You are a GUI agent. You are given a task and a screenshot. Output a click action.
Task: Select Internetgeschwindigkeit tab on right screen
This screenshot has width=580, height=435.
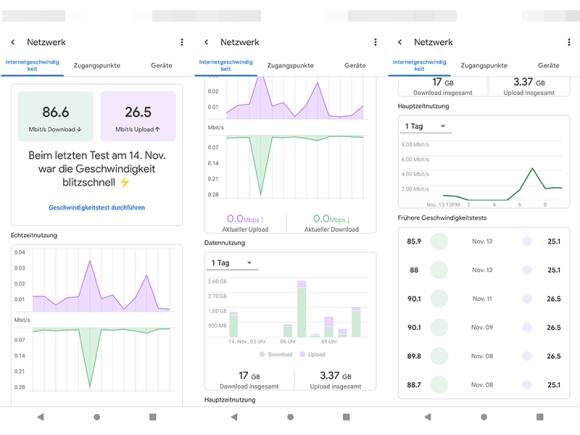(419, 65)
